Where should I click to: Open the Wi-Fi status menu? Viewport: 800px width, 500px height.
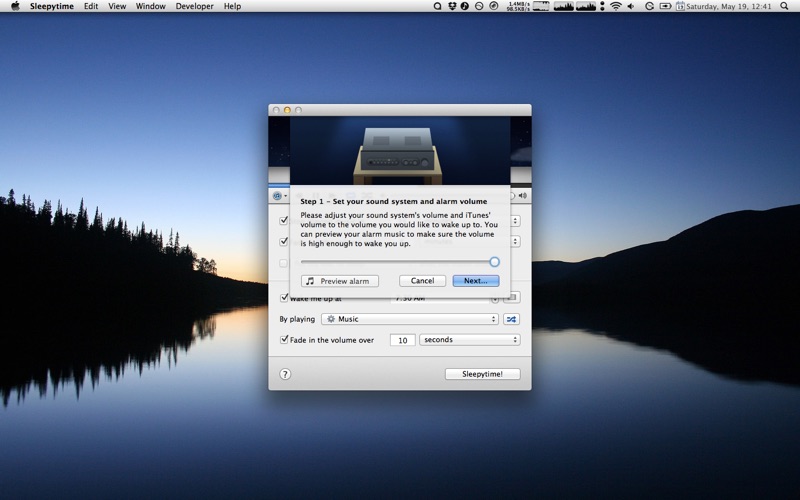pos(616,6)
